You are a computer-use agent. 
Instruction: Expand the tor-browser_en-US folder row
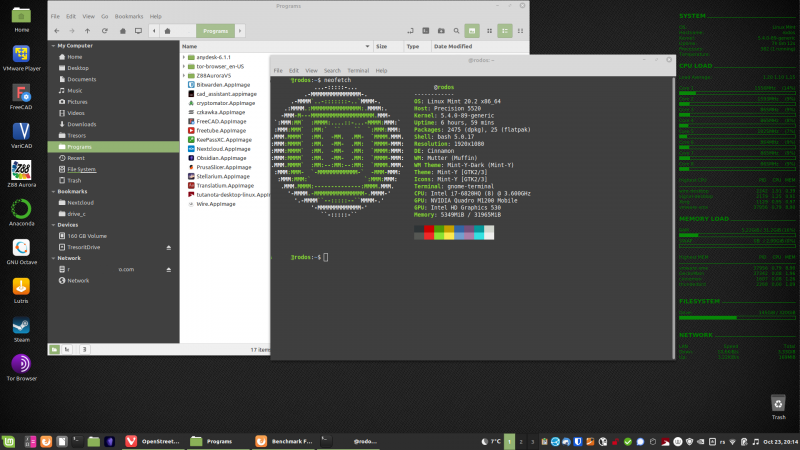click(184, 66)
